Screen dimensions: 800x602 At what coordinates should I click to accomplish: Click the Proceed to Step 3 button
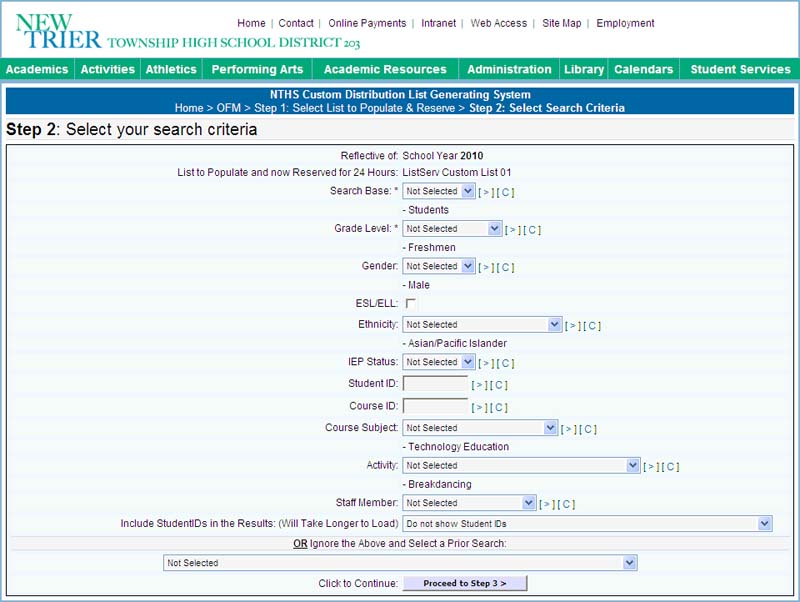(465, 583)
